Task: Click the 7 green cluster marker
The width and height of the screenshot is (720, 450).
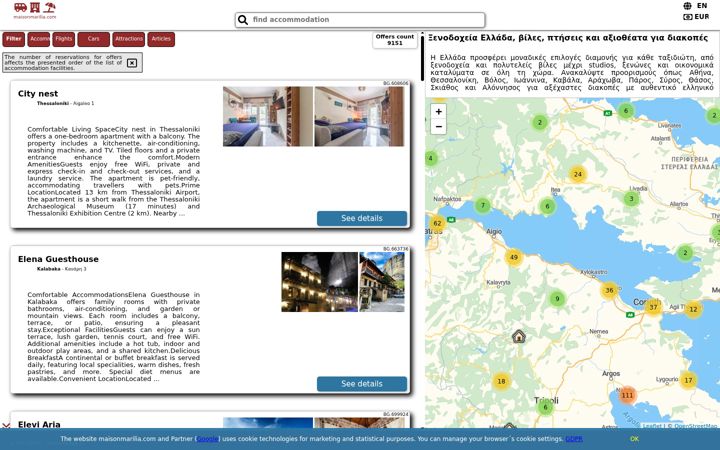Action: pyautogui.click(x=483, y=206)
